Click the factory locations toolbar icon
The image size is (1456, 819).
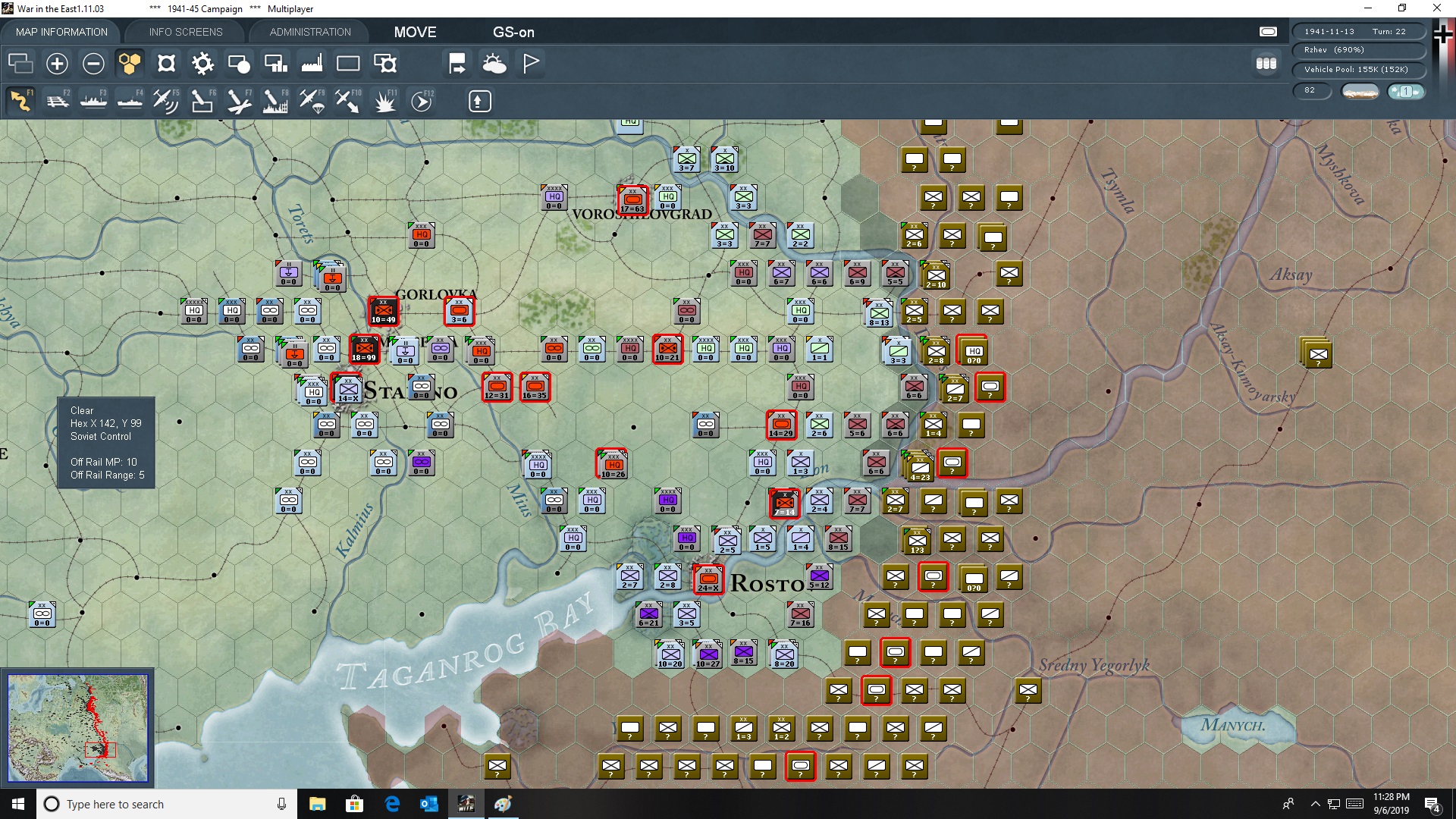pos(312,64)
